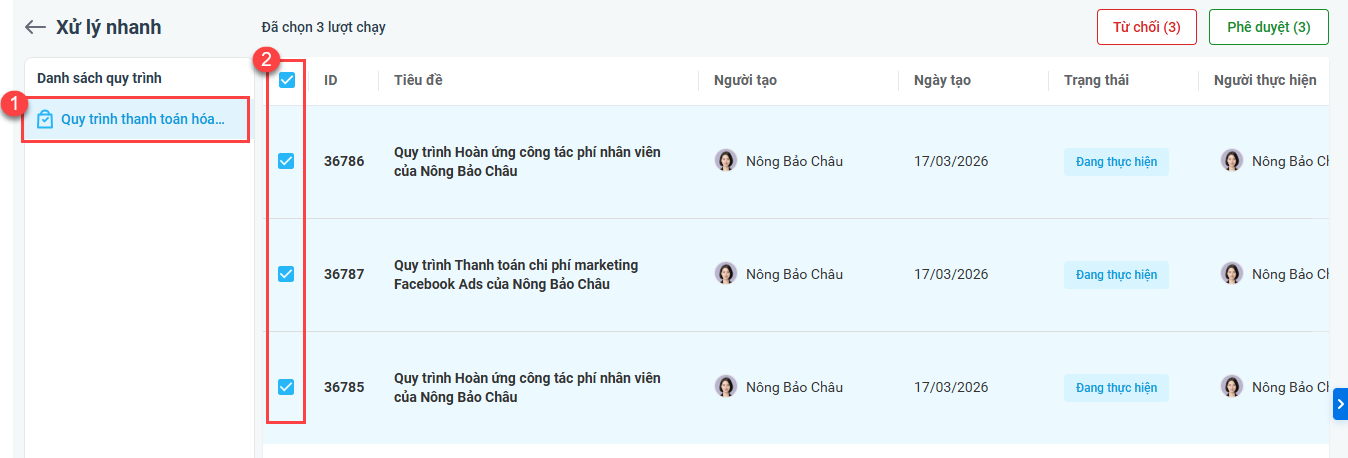Screen dimensions: 1348x458
Task: Click the assignee avatar in row 36786
Action: (x=1232, y=160)
